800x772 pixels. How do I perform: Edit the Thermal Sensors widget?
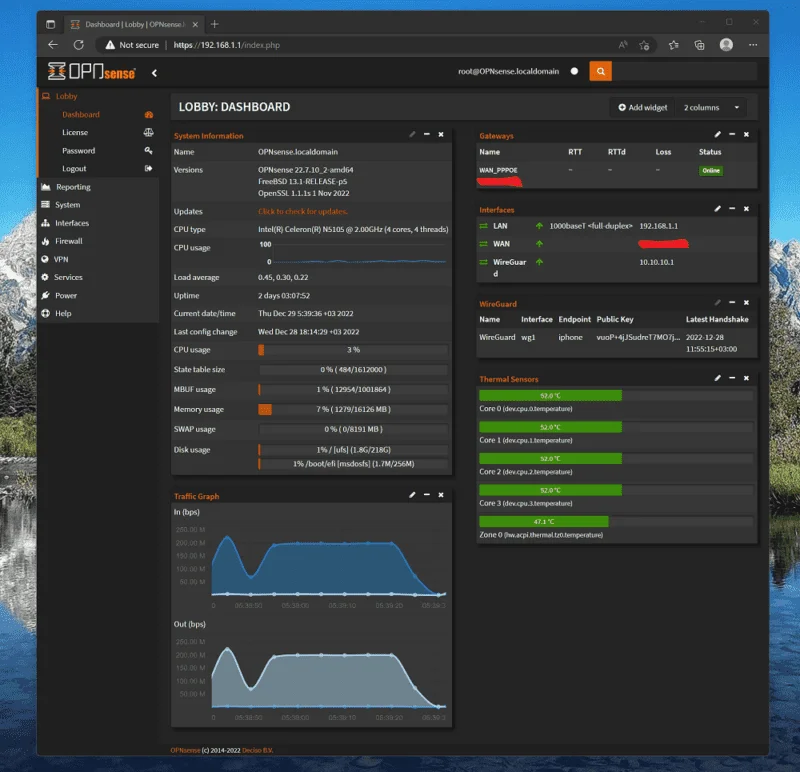tap(717, 378)
